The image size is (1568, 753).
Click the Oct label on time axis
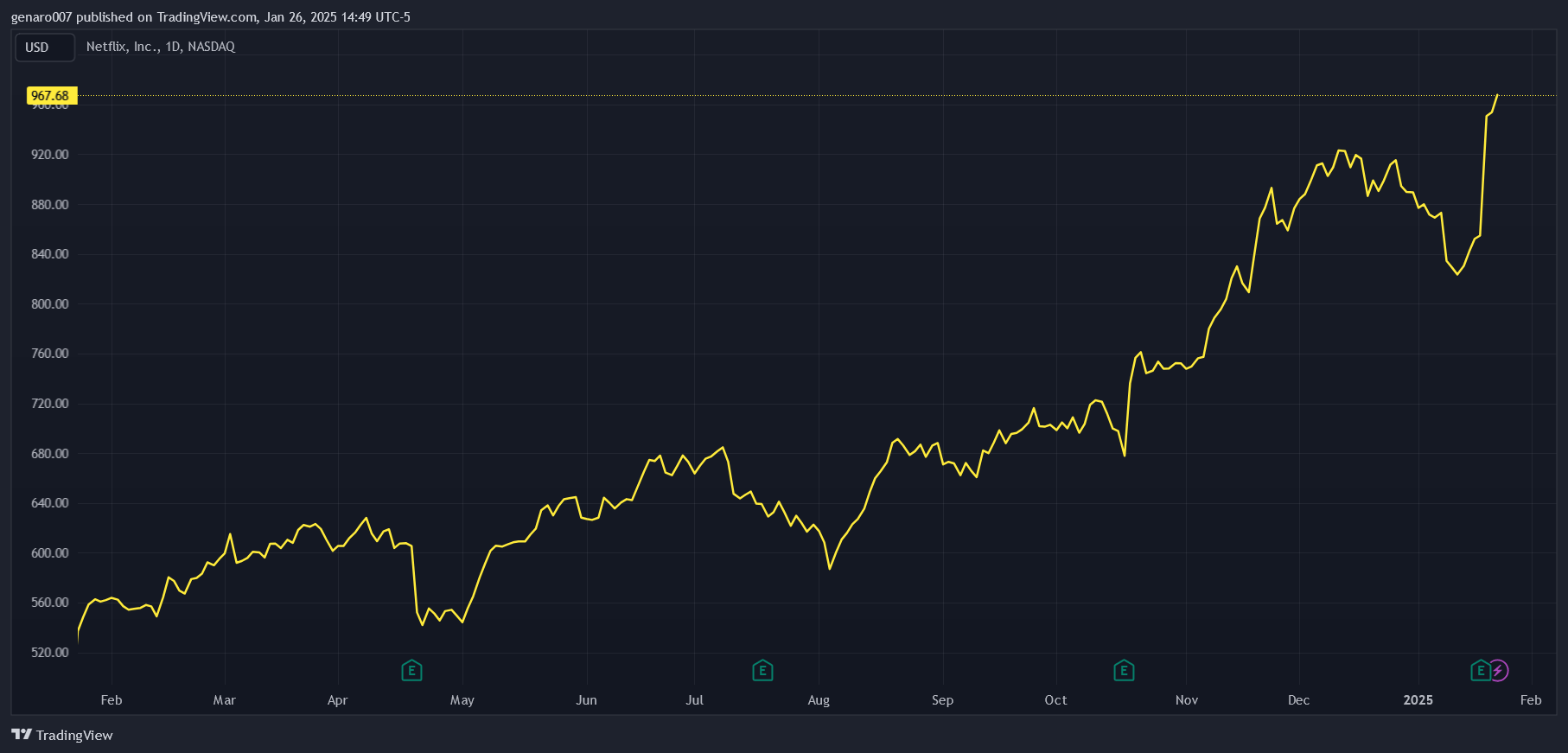1055,700
